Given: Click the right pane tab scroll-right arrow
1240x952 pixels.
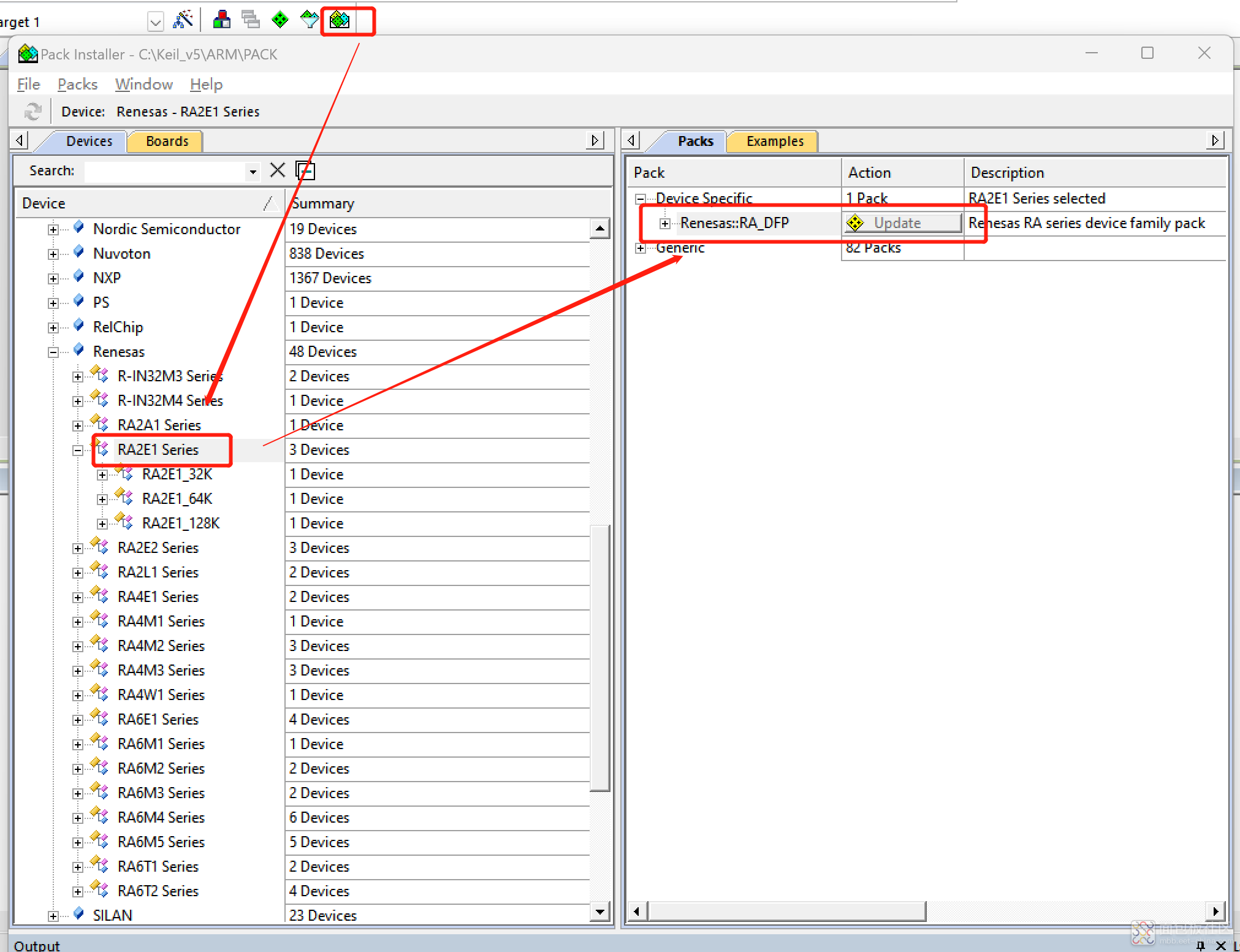Looking at the screenshot, I should pos(1215,140).
